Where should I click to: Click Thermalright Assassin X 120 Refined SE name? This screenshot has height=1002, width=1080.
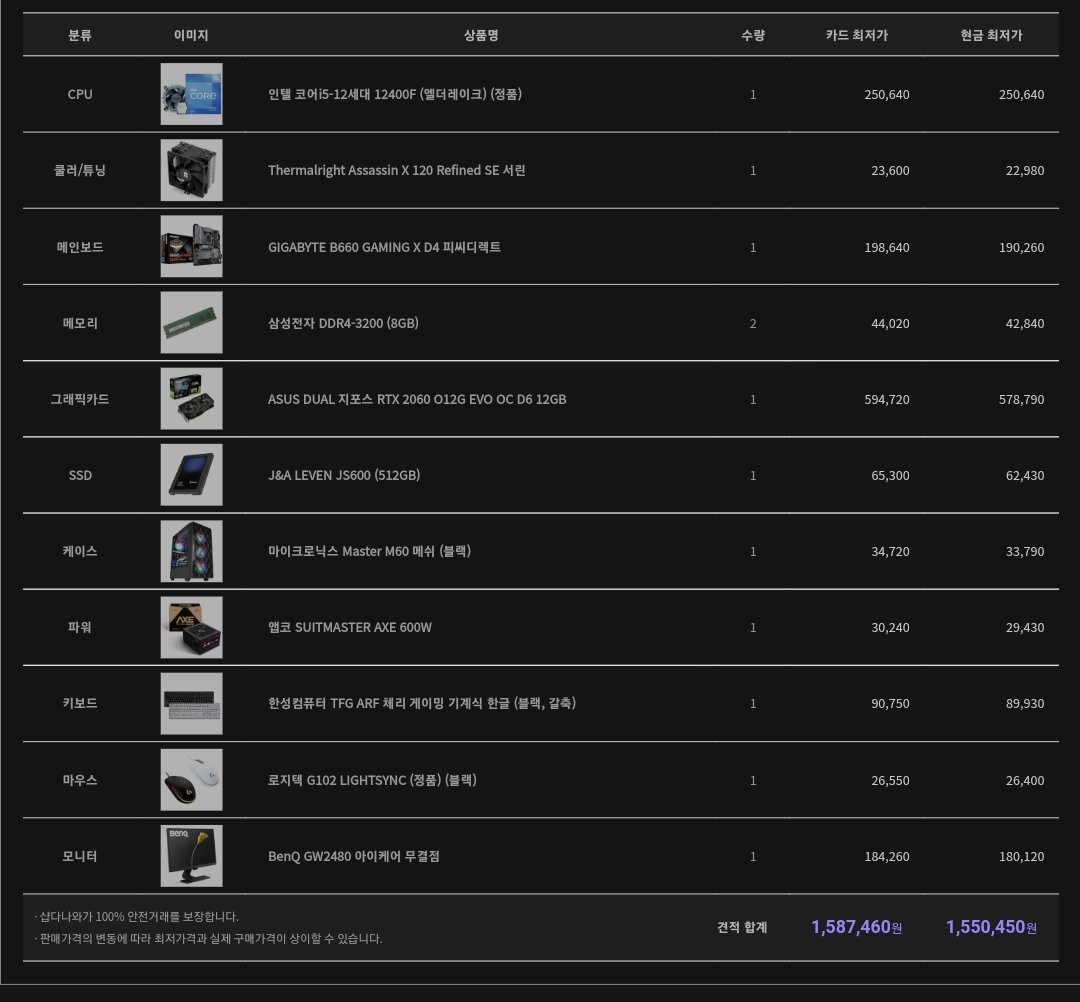pyautogui.click(x=397, y=170)
